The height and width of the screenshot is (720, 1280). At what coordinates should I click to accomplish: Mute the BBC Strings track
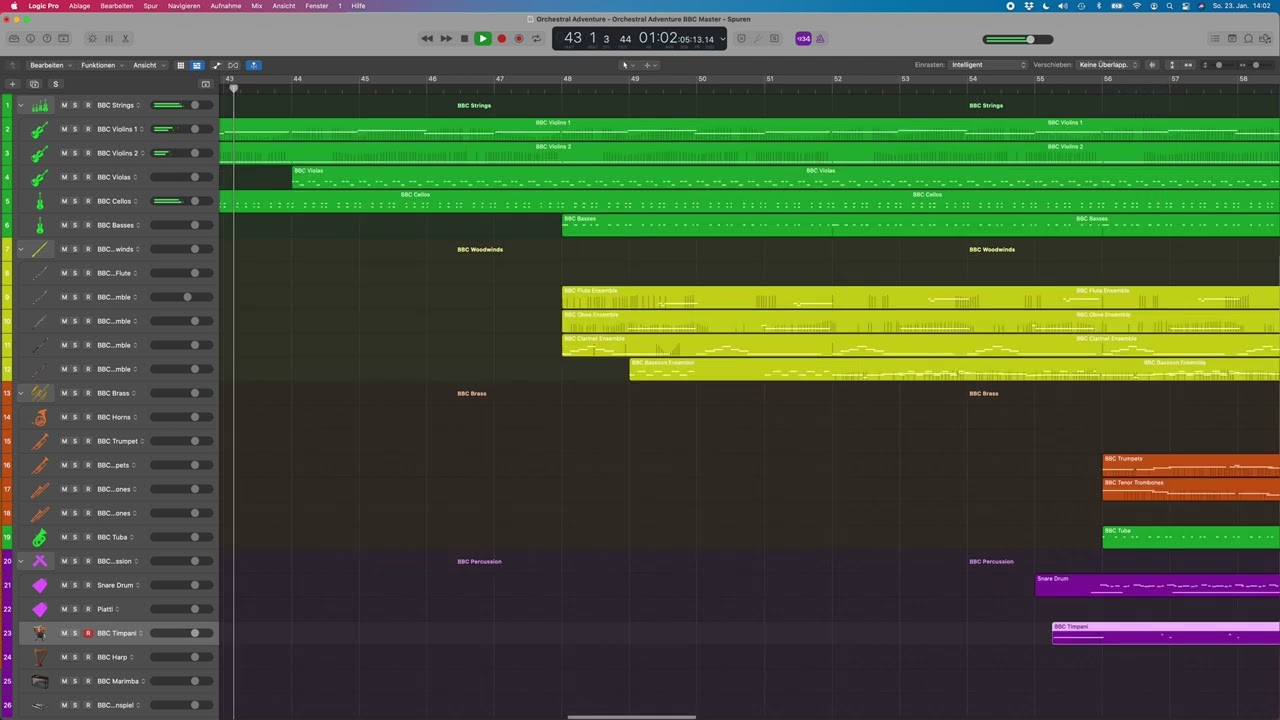click(x=64, y=105)
